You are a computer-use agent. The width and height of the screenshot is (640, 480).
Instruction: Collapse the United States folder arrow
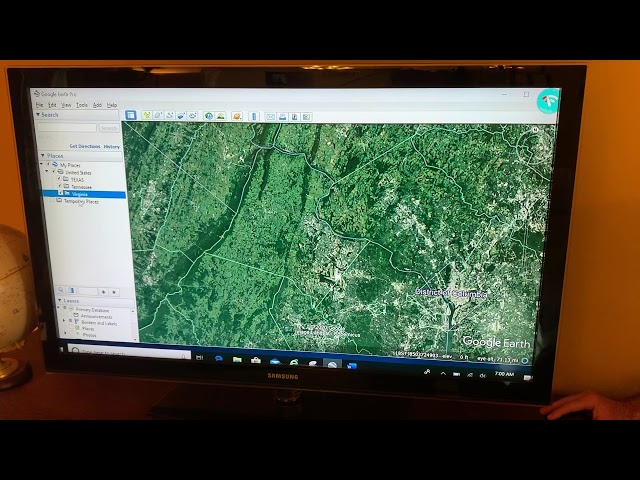[x=47, y=171]
